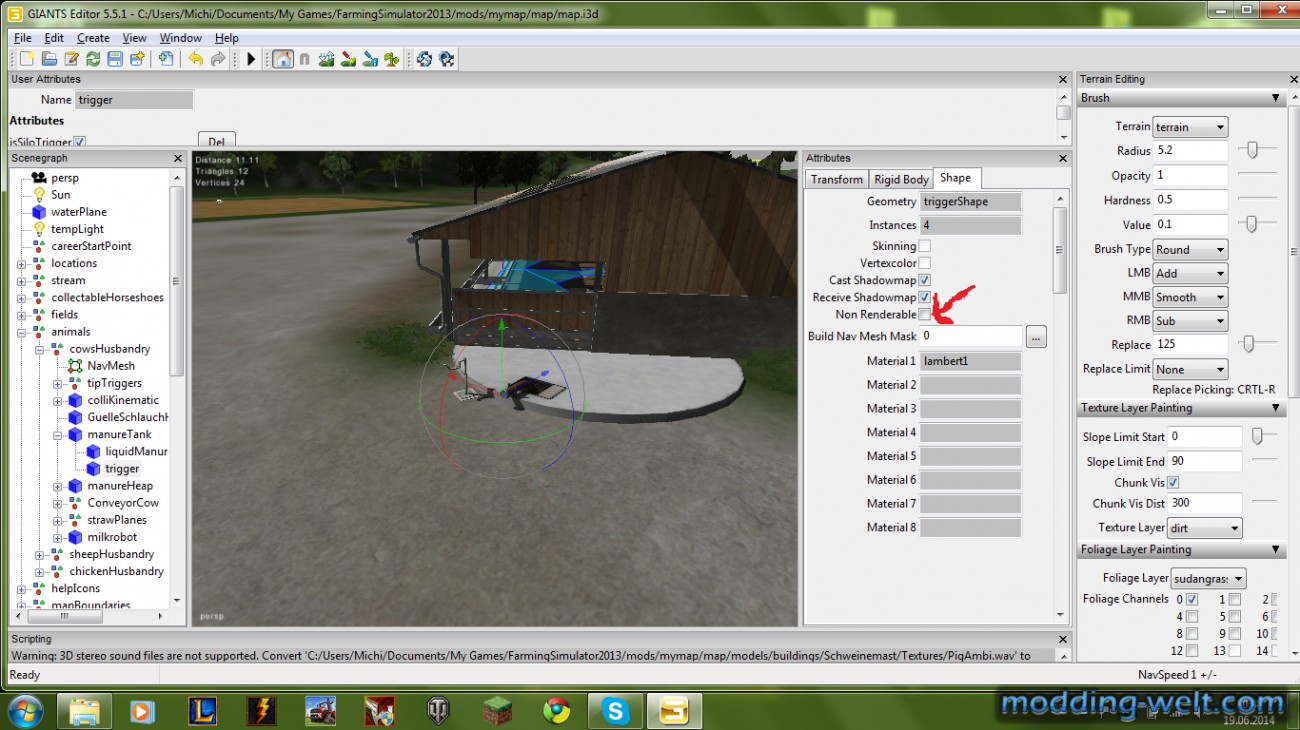The image size is (1300, 730).
Task: Toggle the house navigation mode icon
Action: tap(283, 59)
